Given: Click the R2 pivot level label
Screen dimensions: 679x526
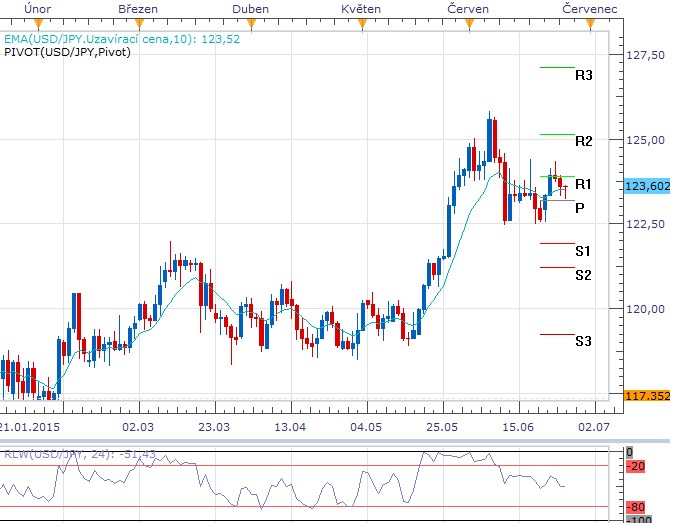Looking at the screenshot, I should click(583, 141).
